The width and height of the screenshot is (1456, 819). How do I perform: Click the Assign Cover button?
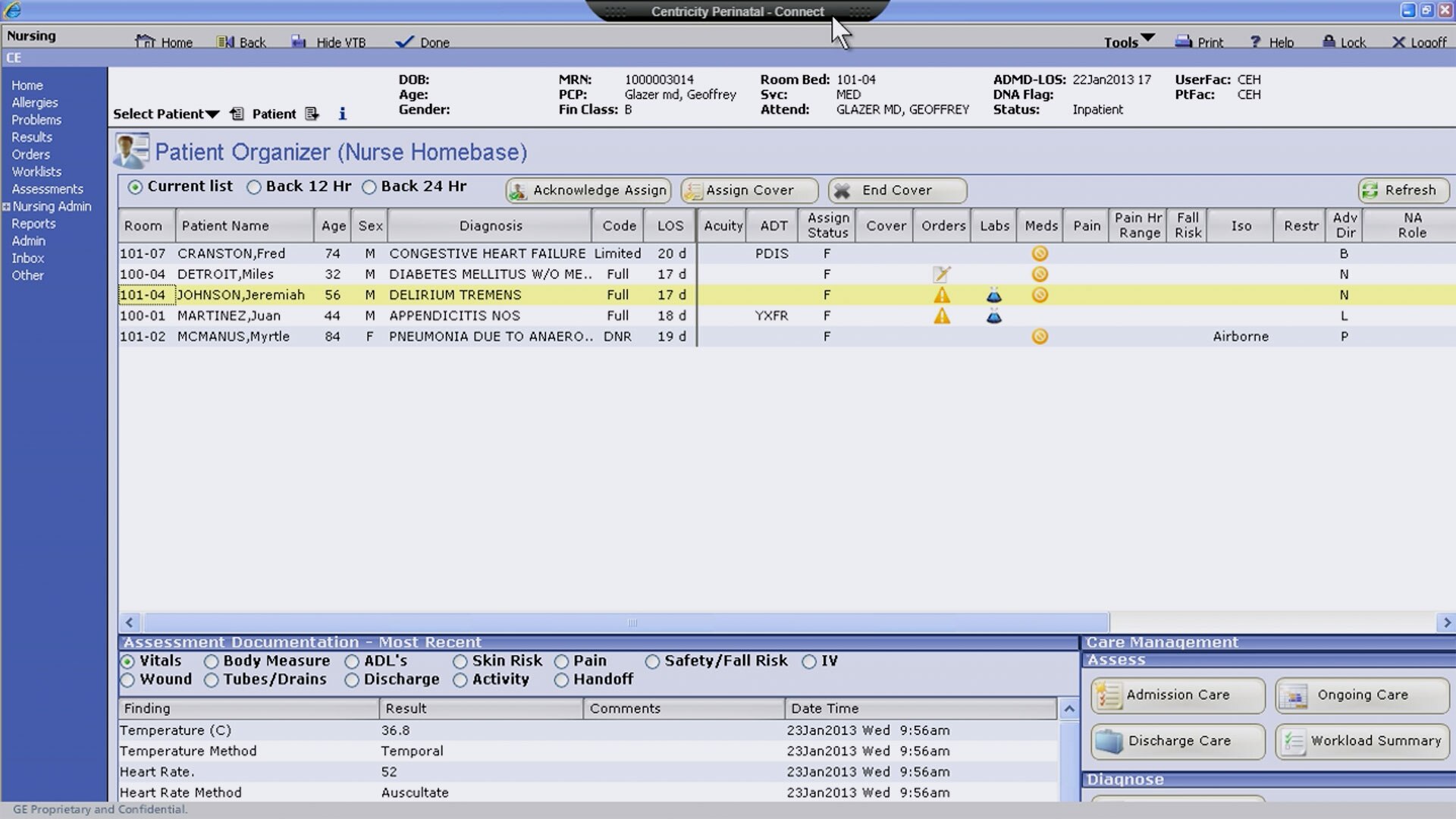click(x=748, y=190)
